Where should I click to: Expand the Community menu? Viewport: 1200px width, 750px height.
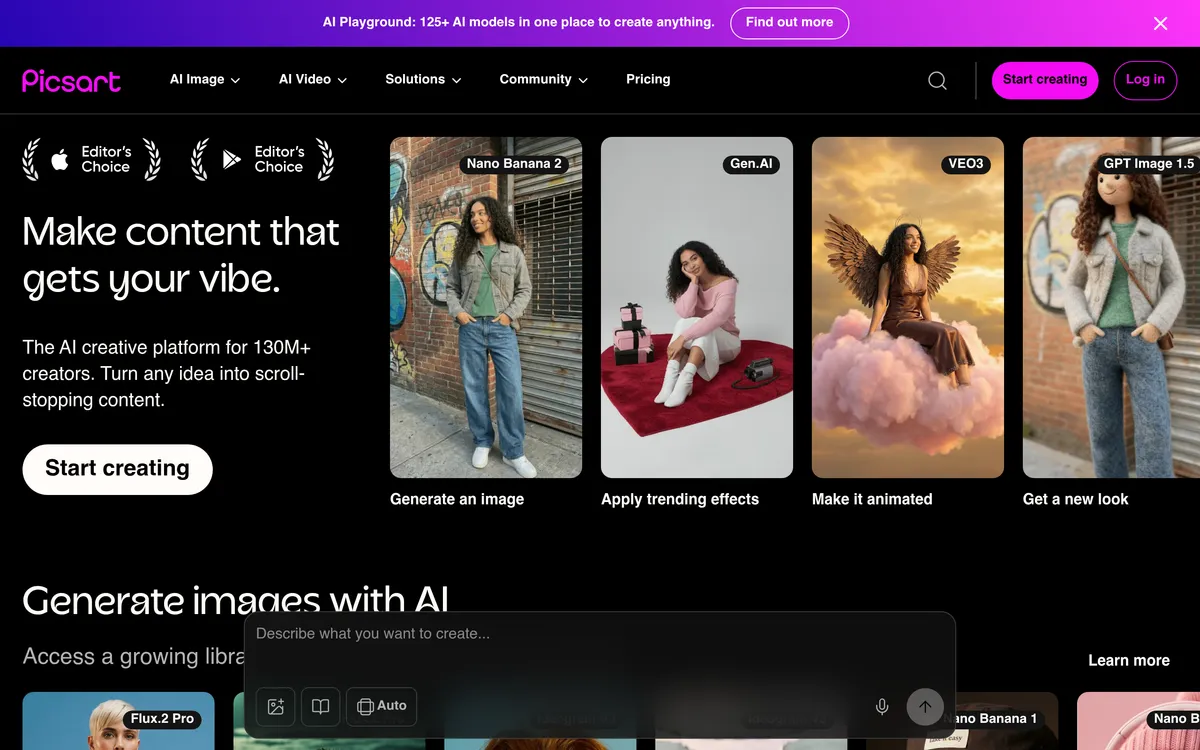click(x=543, y=80)
